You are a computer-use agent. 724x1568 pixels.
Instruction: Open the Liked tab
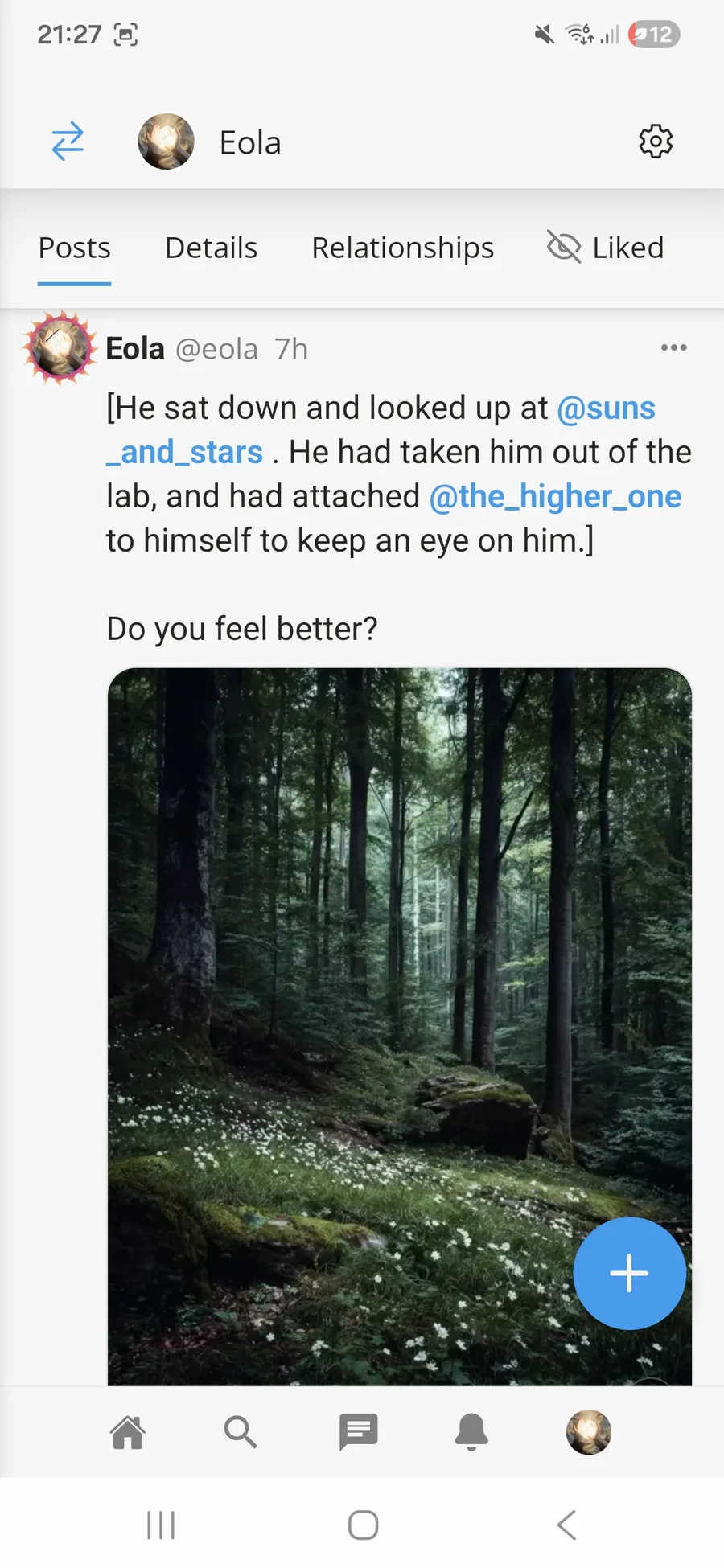(x=627, y=248)
